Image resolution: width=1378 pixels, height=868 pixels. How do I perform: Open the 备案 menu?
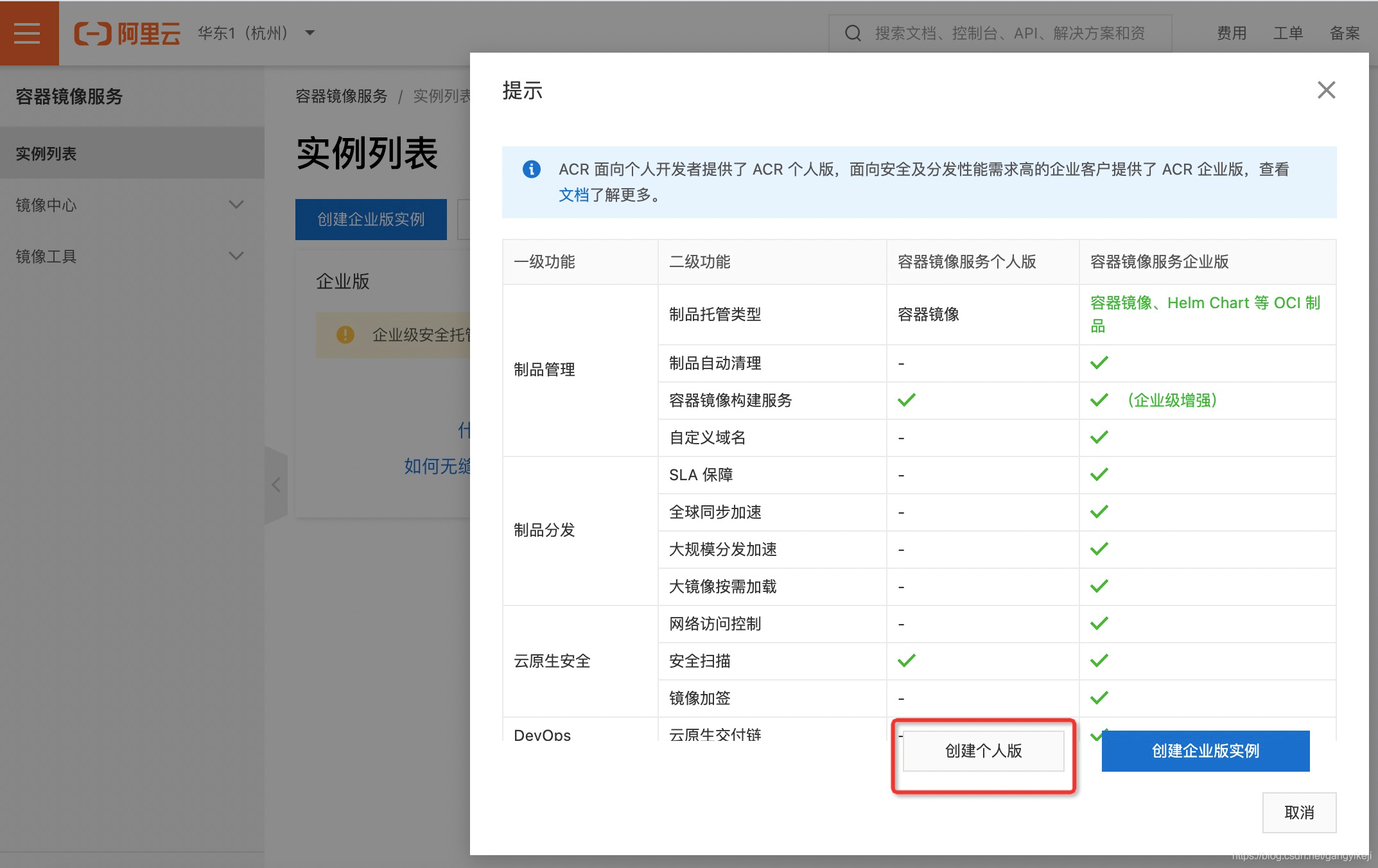pyautogui.click(x=1345, y=33)
